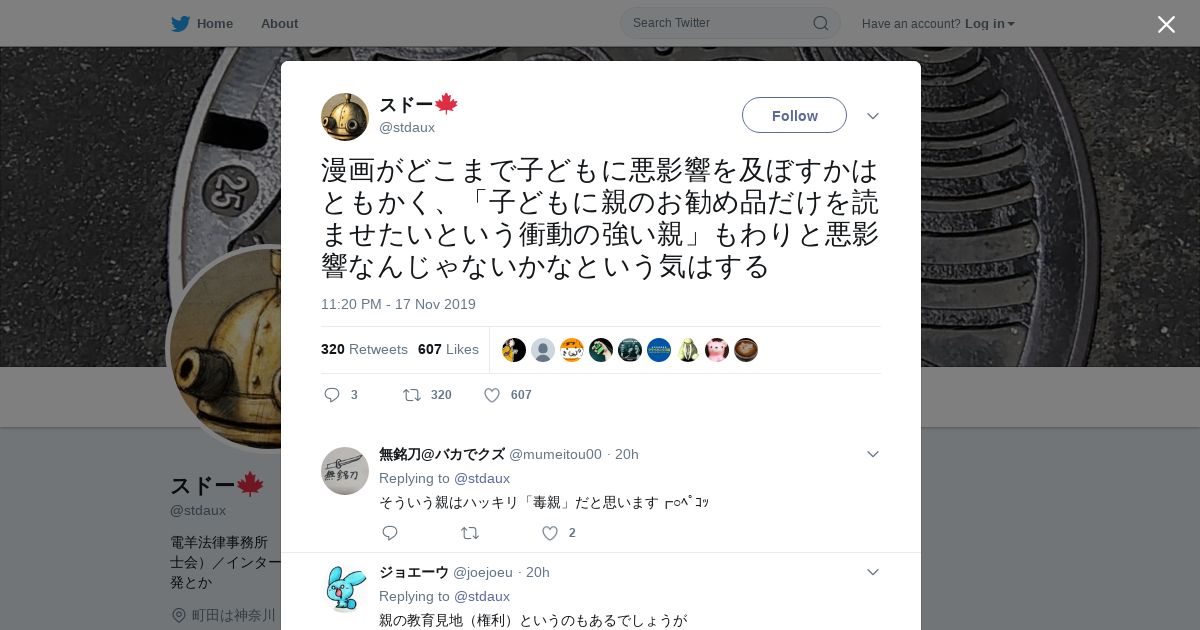Go to the About menu item
1200x630 pixels.
279,23
